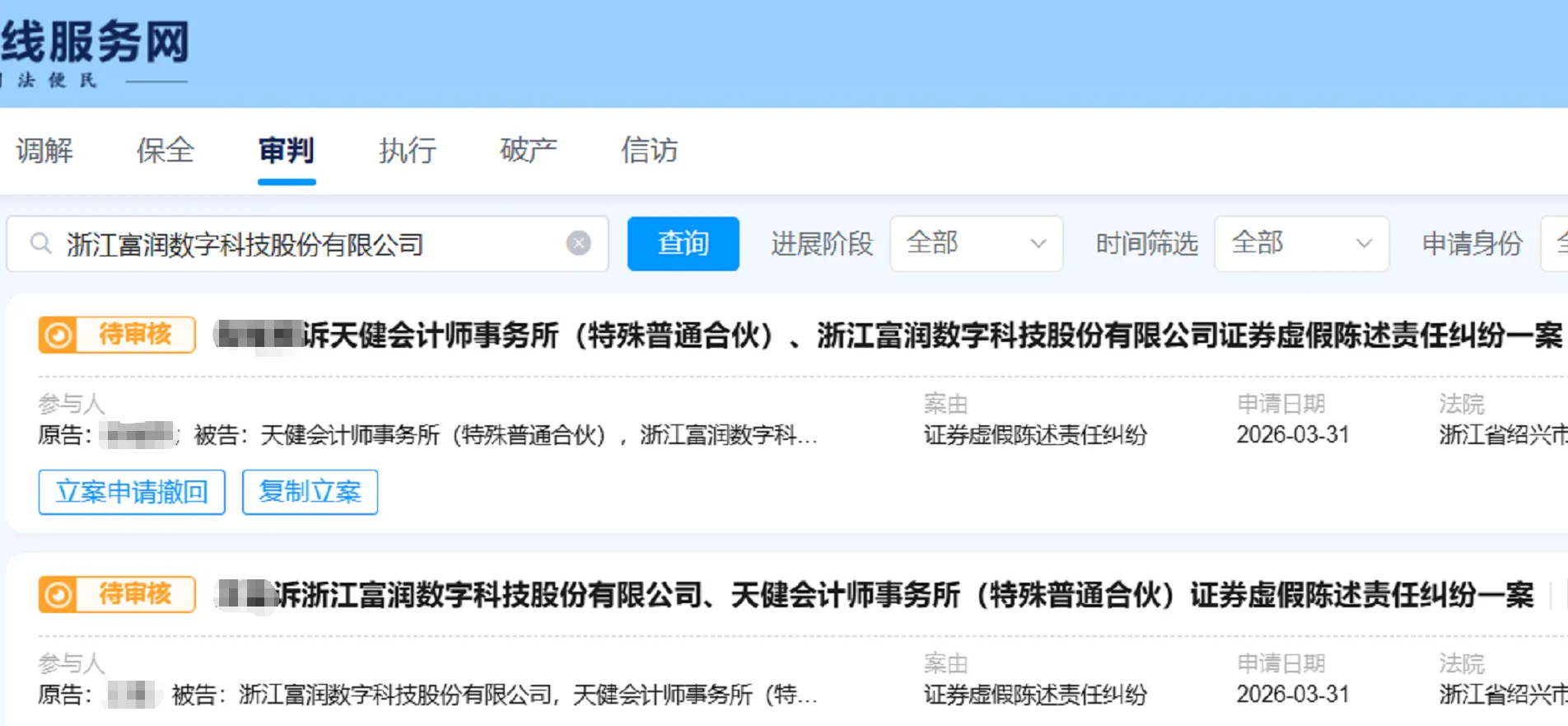The width and height of the screenshot is (1568, 726).
Task: Click the 线服务网 site logo title
Action: pos(95,42)
